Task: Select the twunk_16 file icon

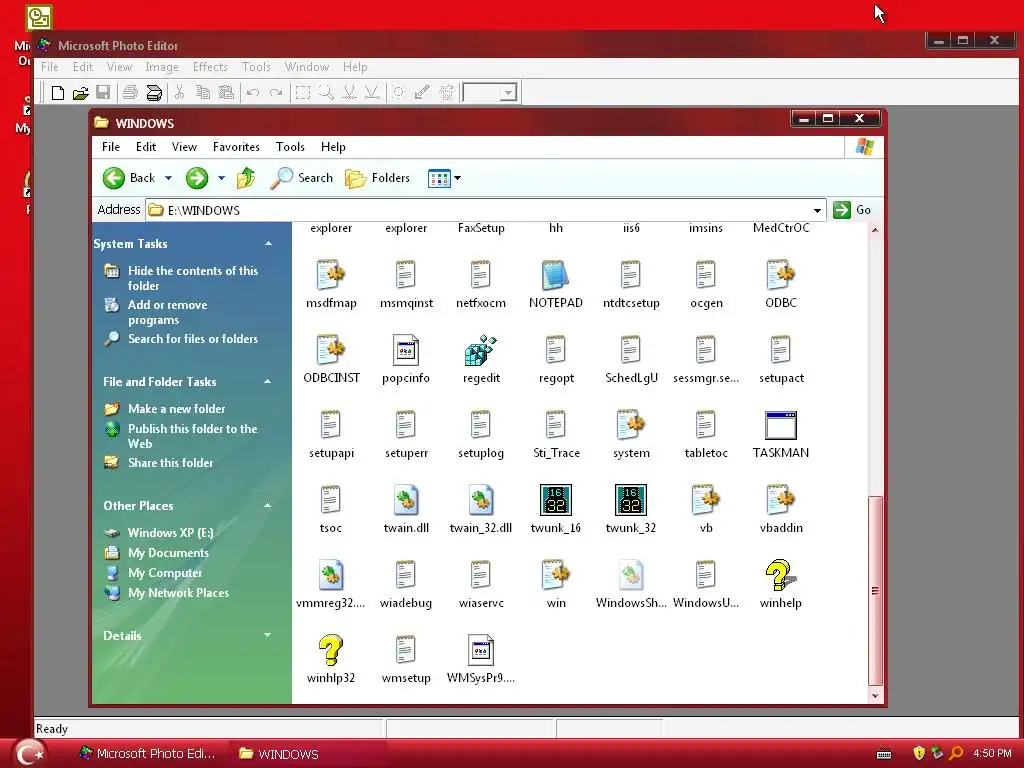Action: (556, 500)
